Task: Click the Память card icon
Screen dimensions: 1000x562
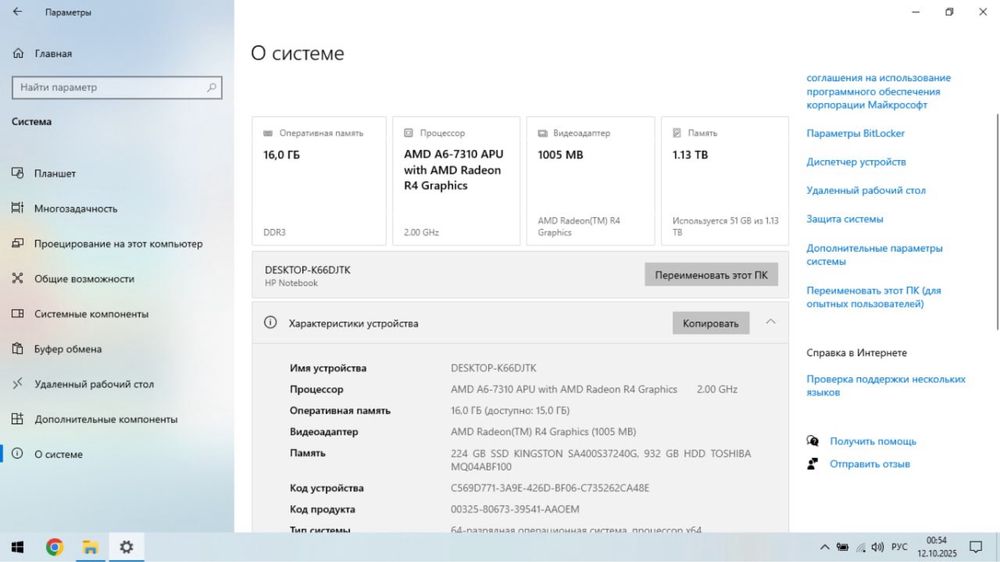Action: pyautogui.click(x=677, y=133)
